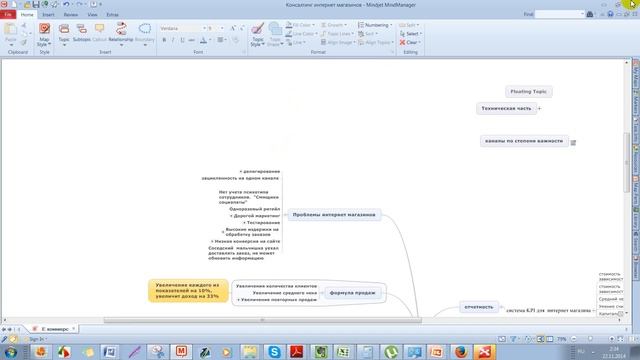Open the Clear dropdown in Editing
The image size is (640, 360).
[x=410, y=42]
